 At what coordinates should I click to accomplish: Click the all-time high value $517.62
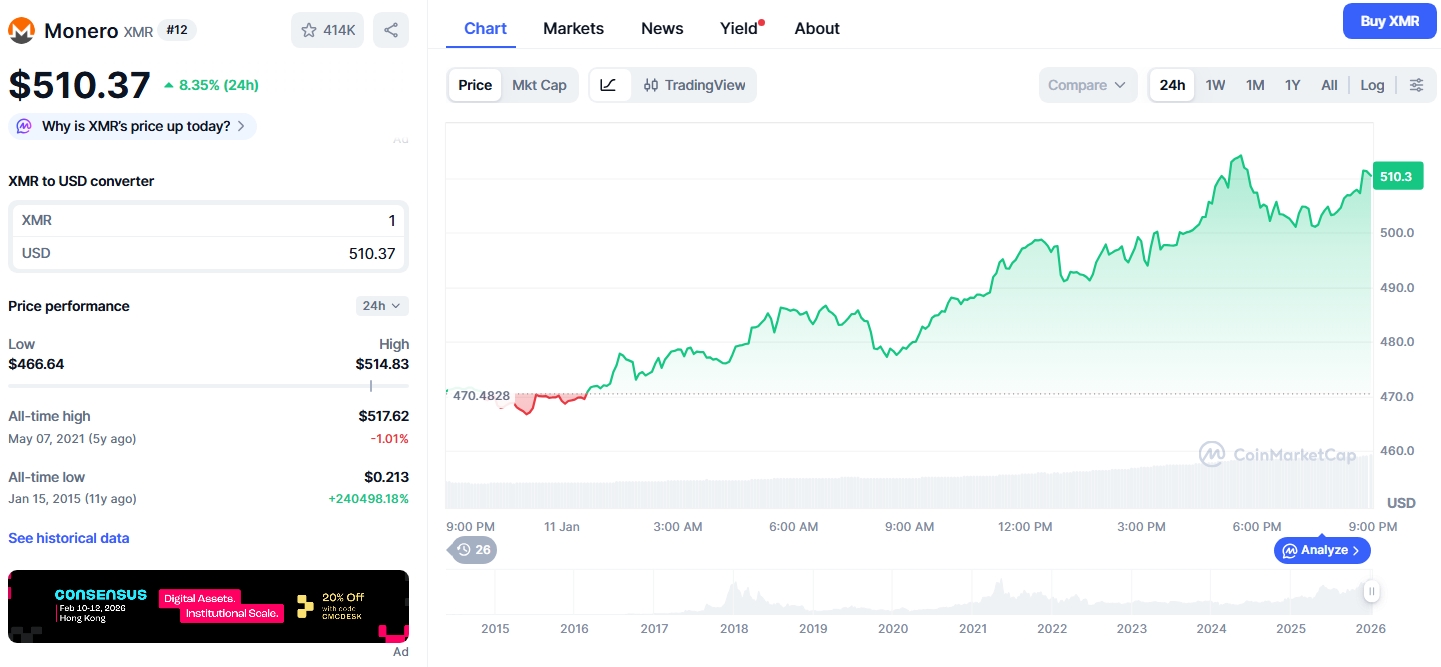[383, 416]
